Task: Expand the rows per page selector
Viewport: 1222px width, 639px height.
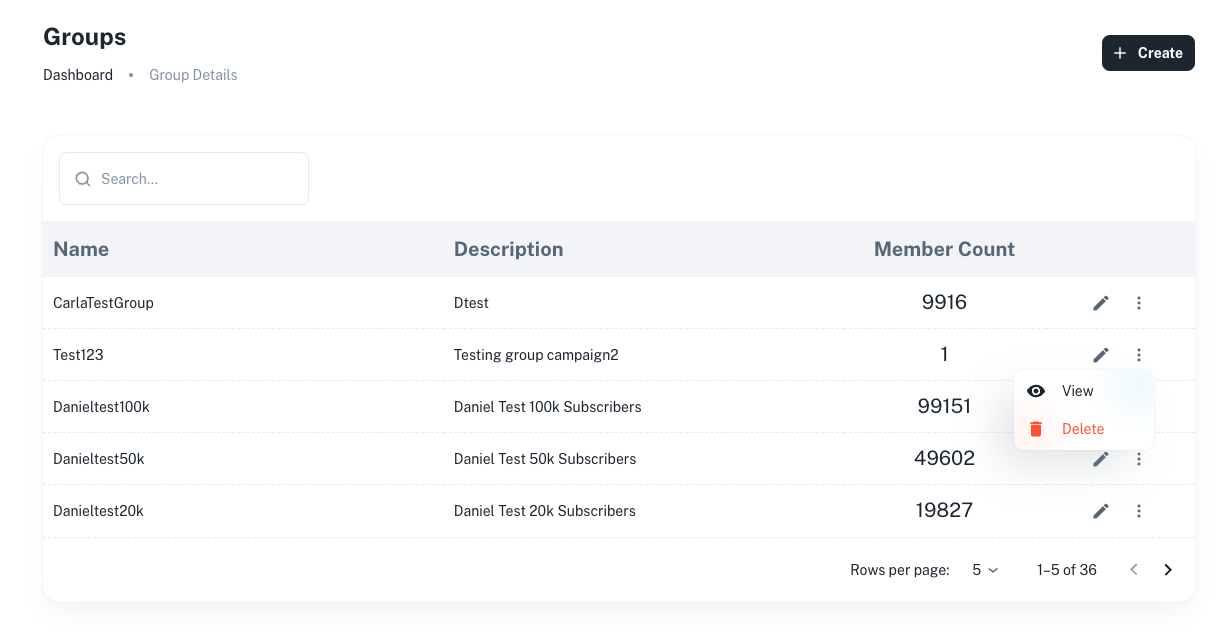Action: coord(985,570)
